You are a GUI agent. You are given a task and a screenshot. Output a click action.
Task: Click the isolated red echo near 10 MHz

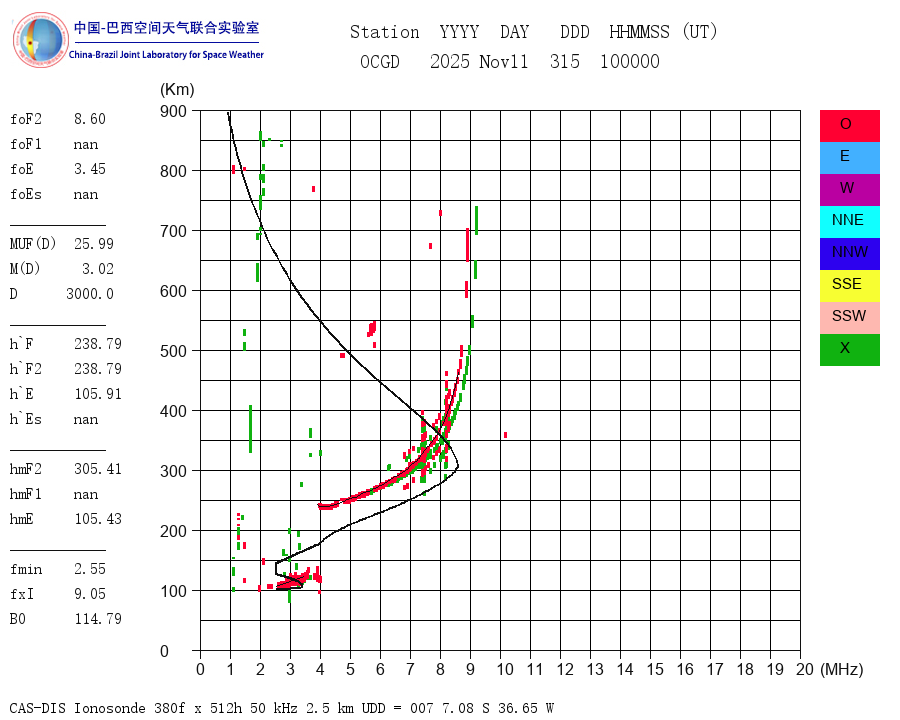pyautogui.click(x=505, y=435)
